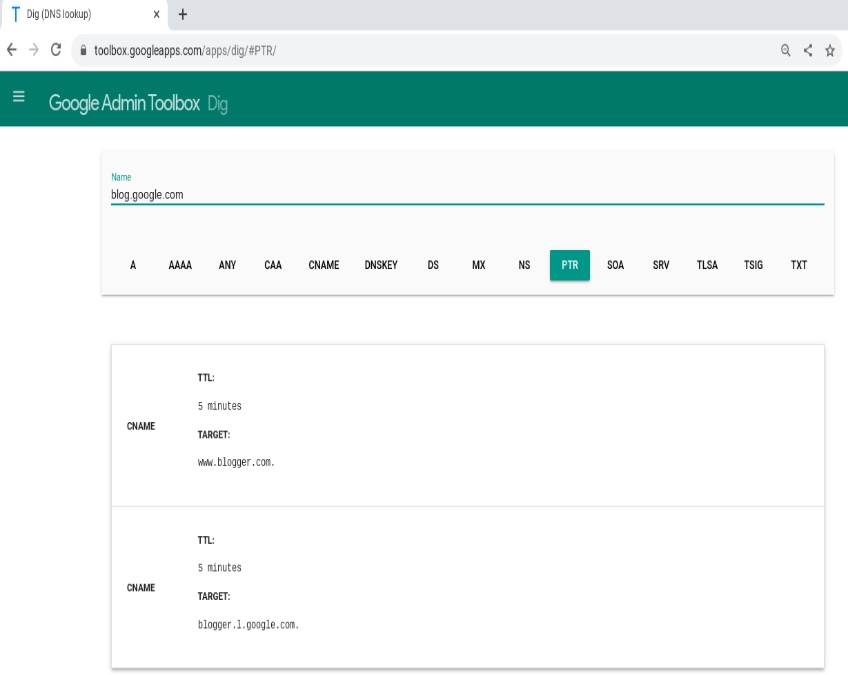Click the CNAME label beside blogger.l.google.com. result
848x675 pixels.
coord(141,587)
